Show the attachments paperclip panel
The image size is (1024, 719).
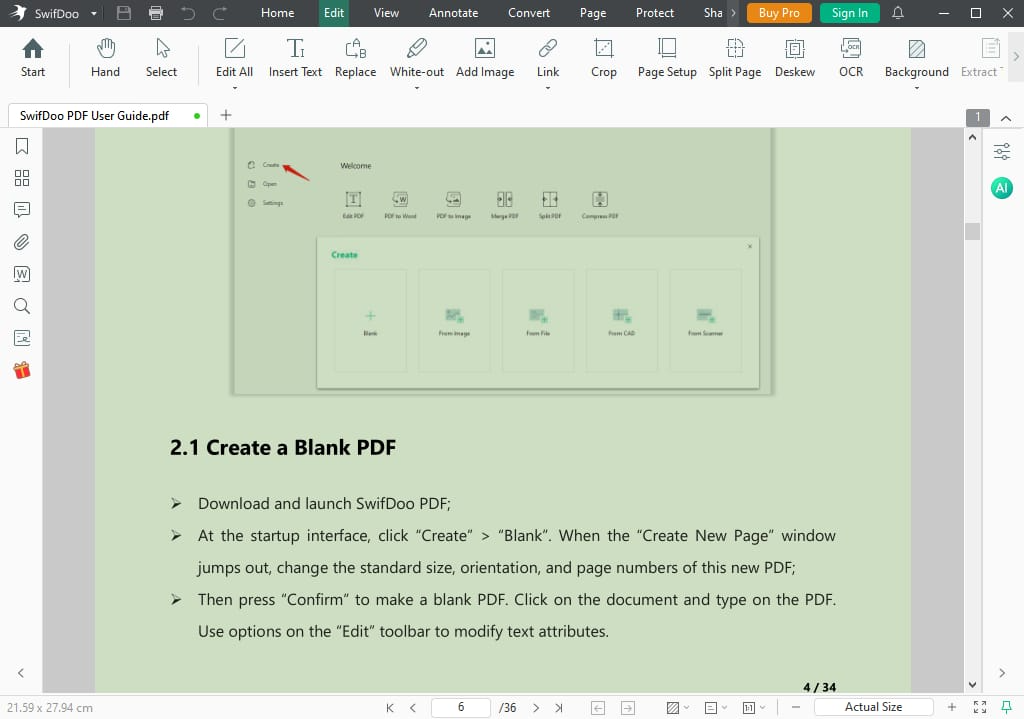point(22,242)
